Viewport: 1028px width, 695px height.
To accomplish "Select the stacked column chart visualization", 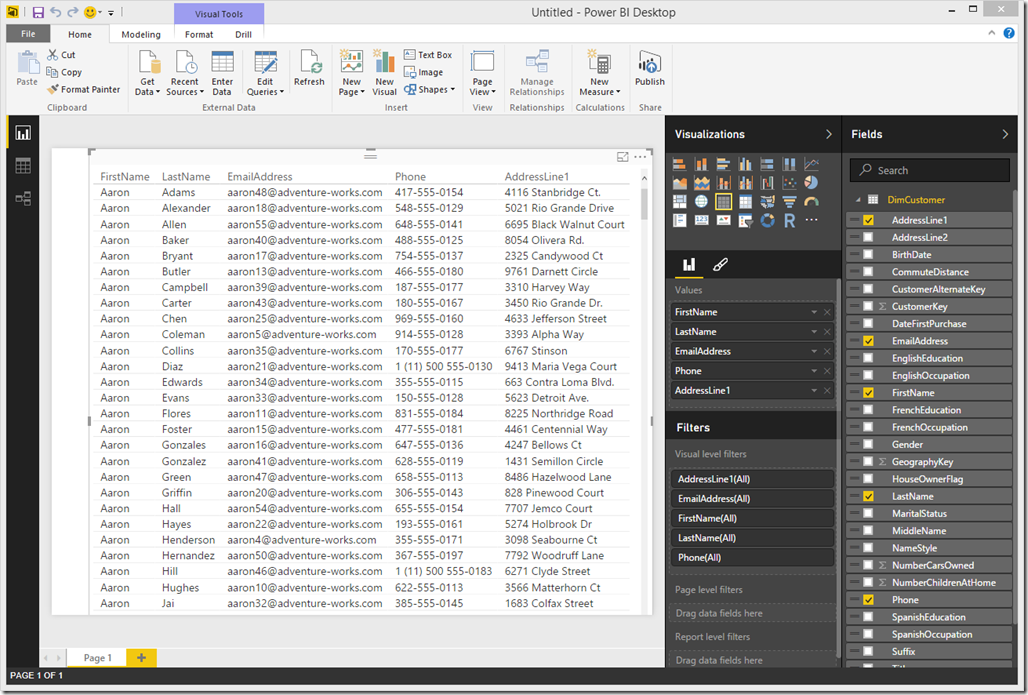I will [702, 164].
